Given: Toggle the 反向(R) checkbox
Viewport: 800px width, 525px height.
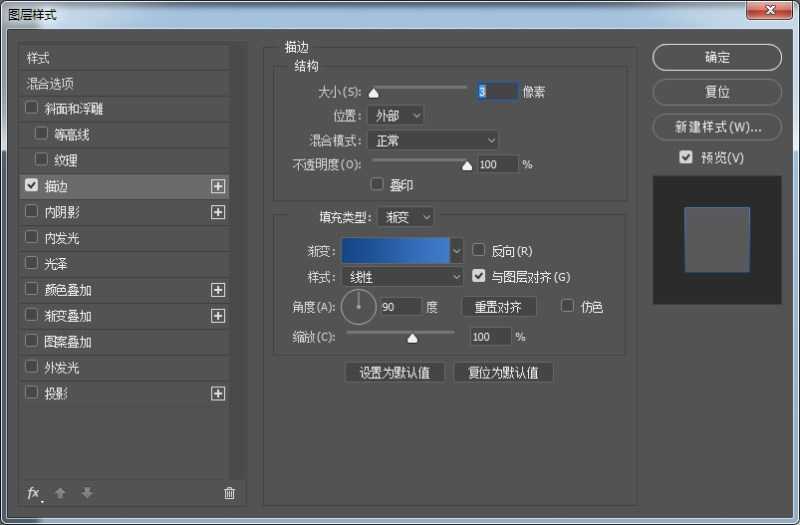Looking at the screenshot, I should (479, 250).
